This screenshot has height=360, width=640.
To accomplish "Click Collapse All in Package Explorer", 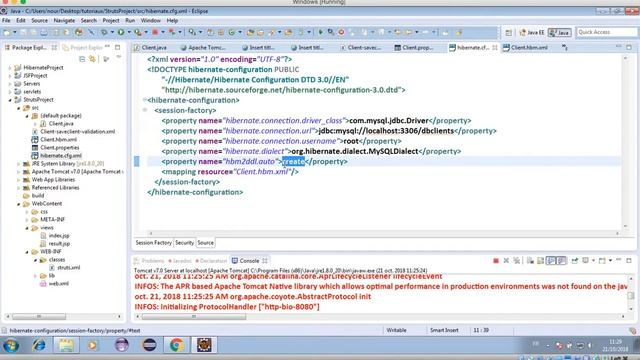I will pyautogui.click(x=82, y=59).
